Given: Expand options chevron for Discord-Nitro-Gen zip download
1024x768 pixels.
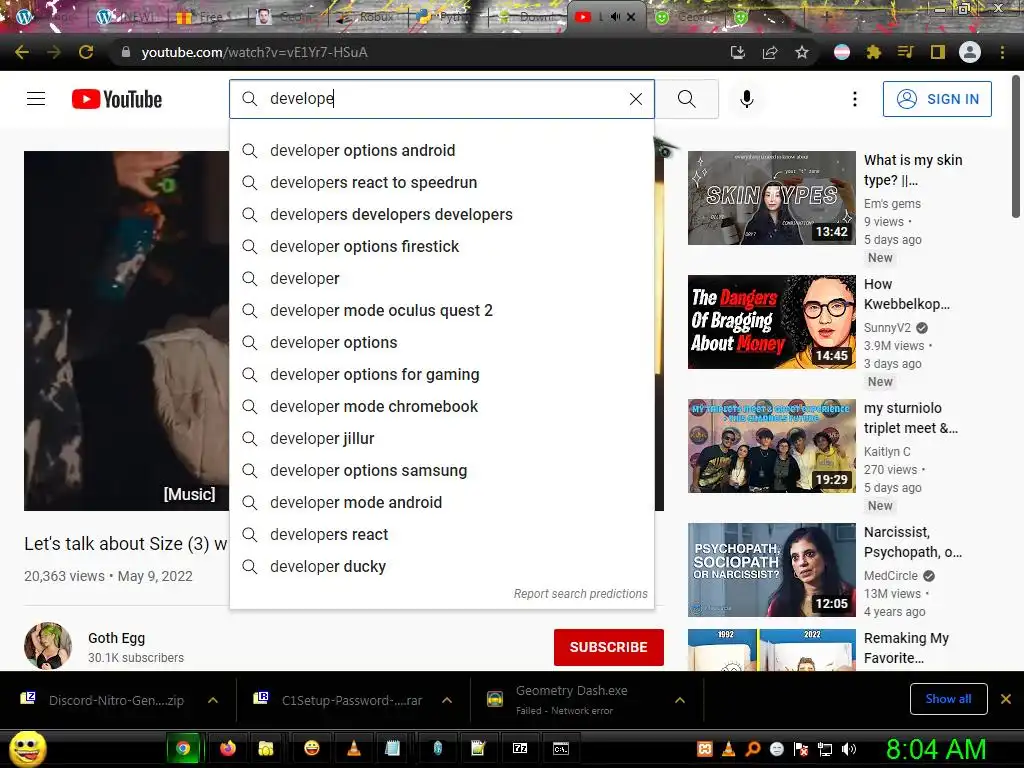Looking at the screenshot, I should click(x=213, y=700).
